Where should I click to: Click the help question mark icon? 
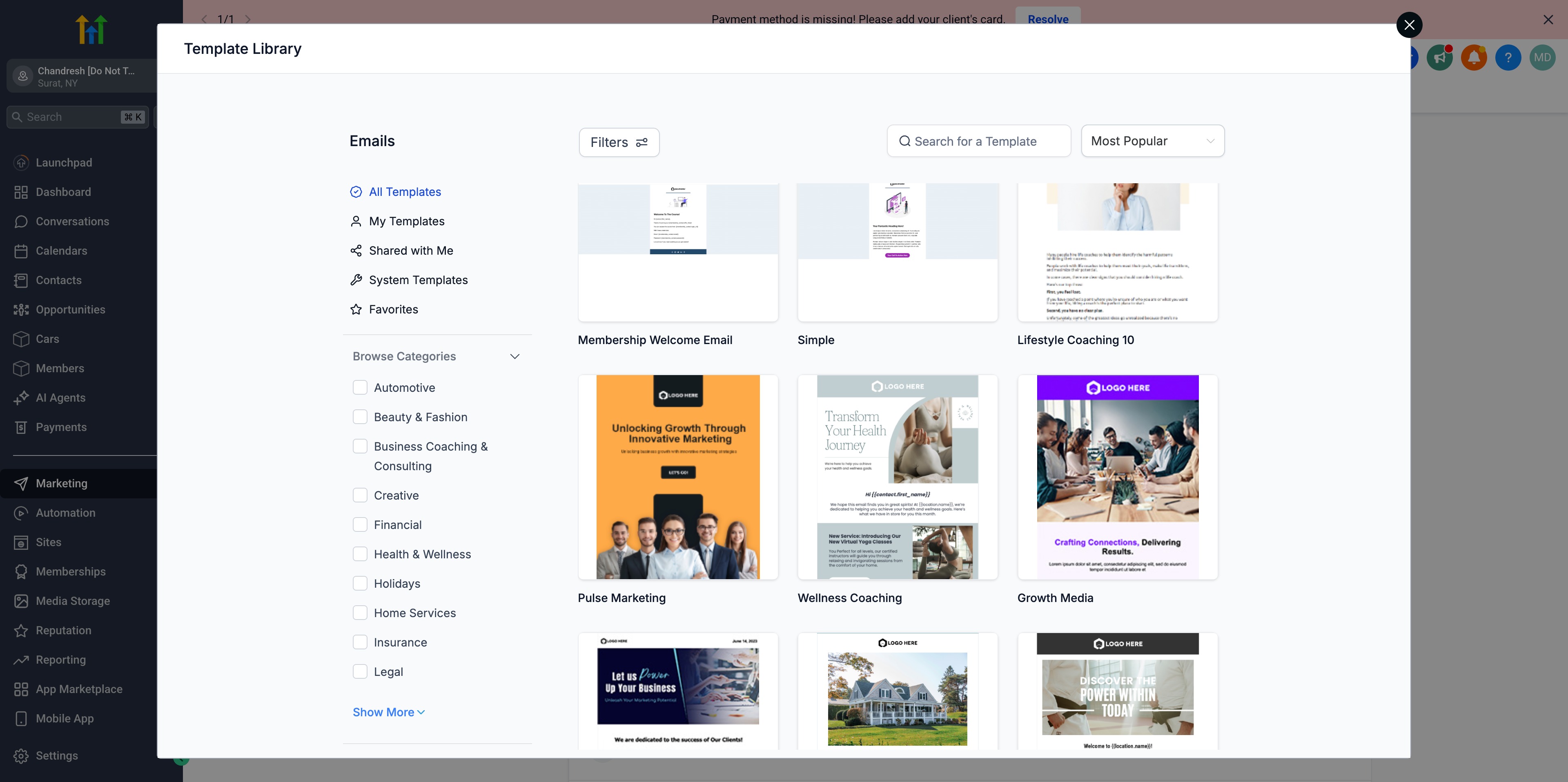click(x=1508, y=58)
